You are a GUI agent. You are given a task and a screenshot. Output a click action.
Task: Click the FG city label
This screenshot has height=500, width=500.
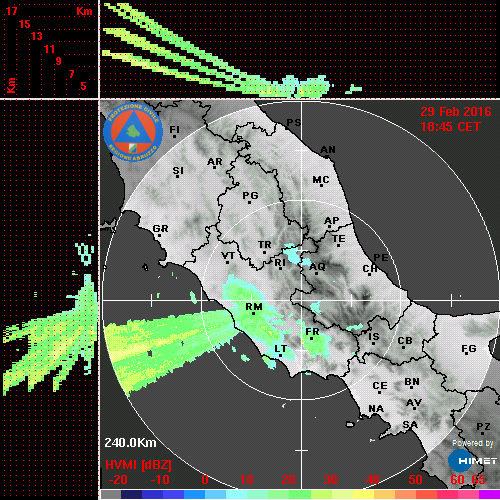(x=469, y=349)
